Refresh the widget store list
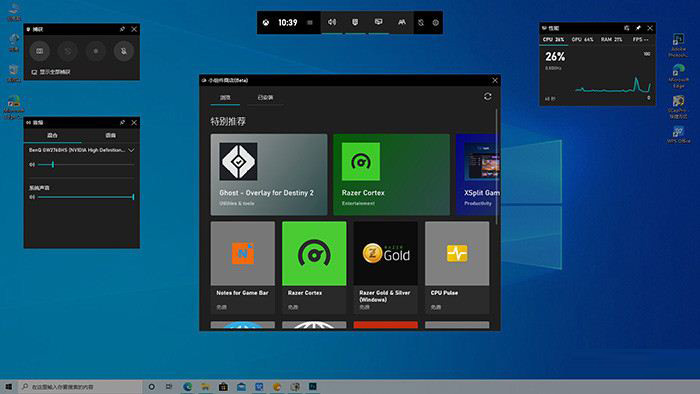Screen dimensions: 700x394 pos(488,96)
